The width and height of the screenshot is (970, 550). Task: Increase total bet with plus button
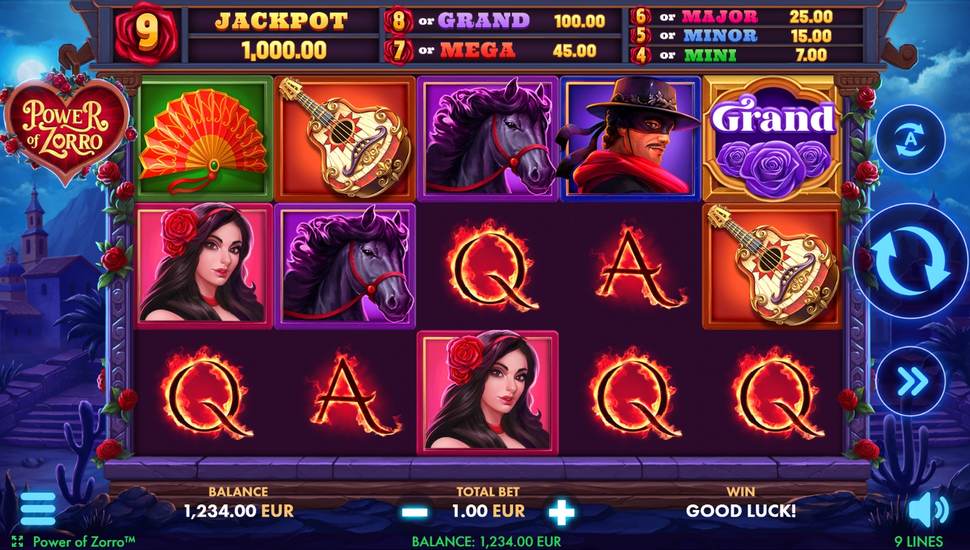[x=562, y=512]
